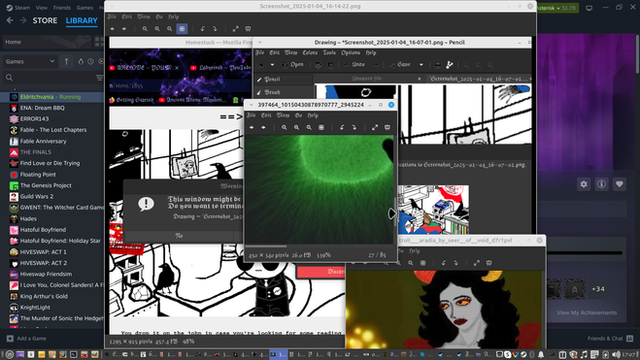Zoom out within Screenshot_2025-01-04_16-14-22 viewer toolbar
The image size is (640, 360).
pyautogui.click(x=157, y=29)
